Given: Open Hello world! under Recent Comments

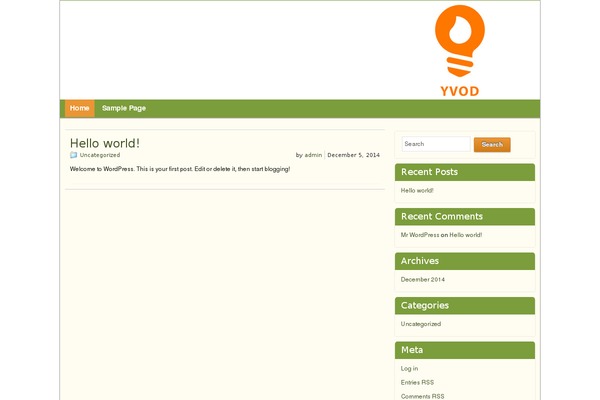Looking at the screenshot, I should pos(466,235).
